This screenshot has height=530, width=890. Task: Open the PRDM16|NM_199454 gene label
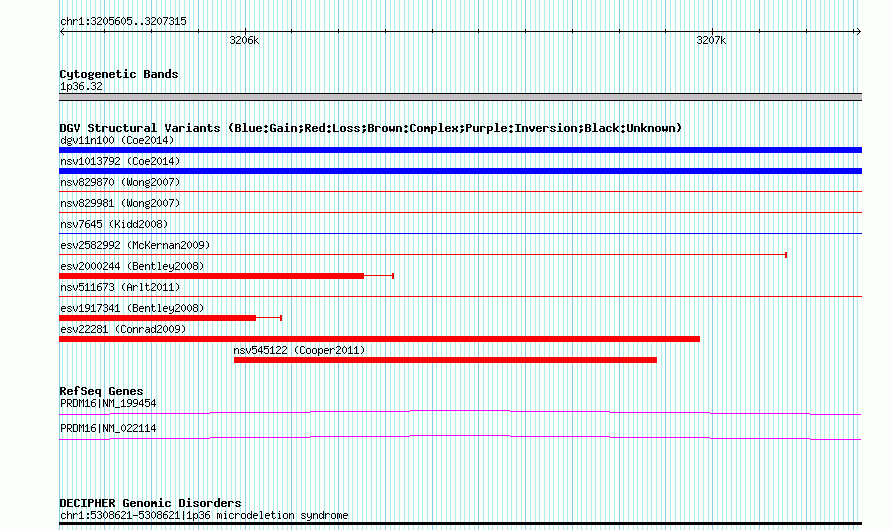pos(108,403)
